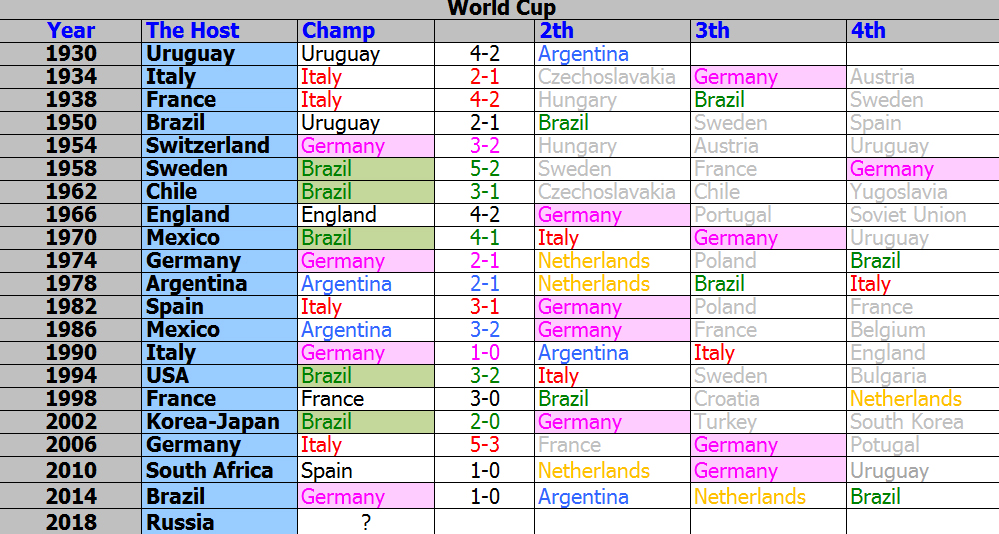
Task: Select the Turkey third place cell
Action: pos(768,422)
